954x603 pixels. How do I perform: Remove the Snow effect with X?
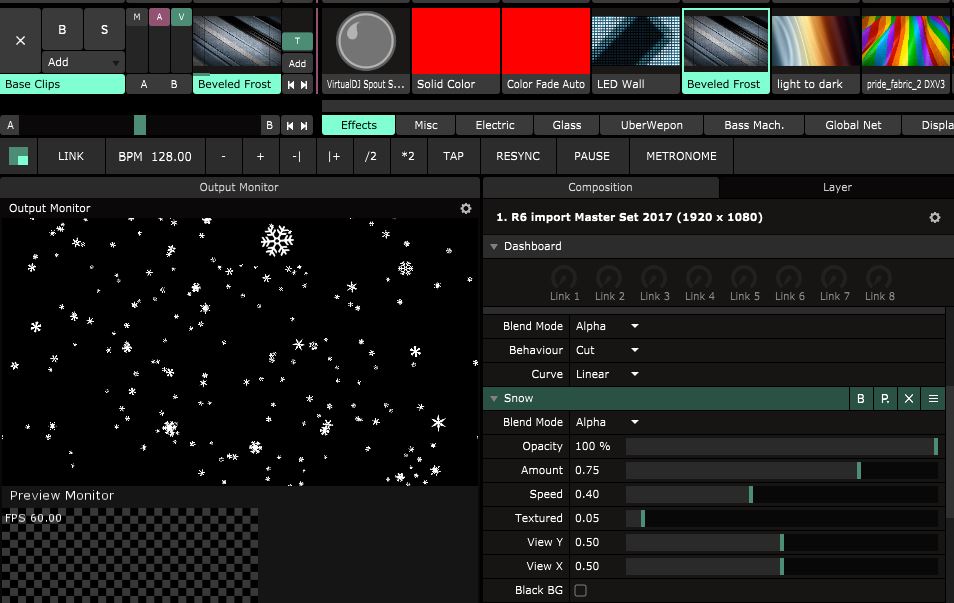coord(909,399)
